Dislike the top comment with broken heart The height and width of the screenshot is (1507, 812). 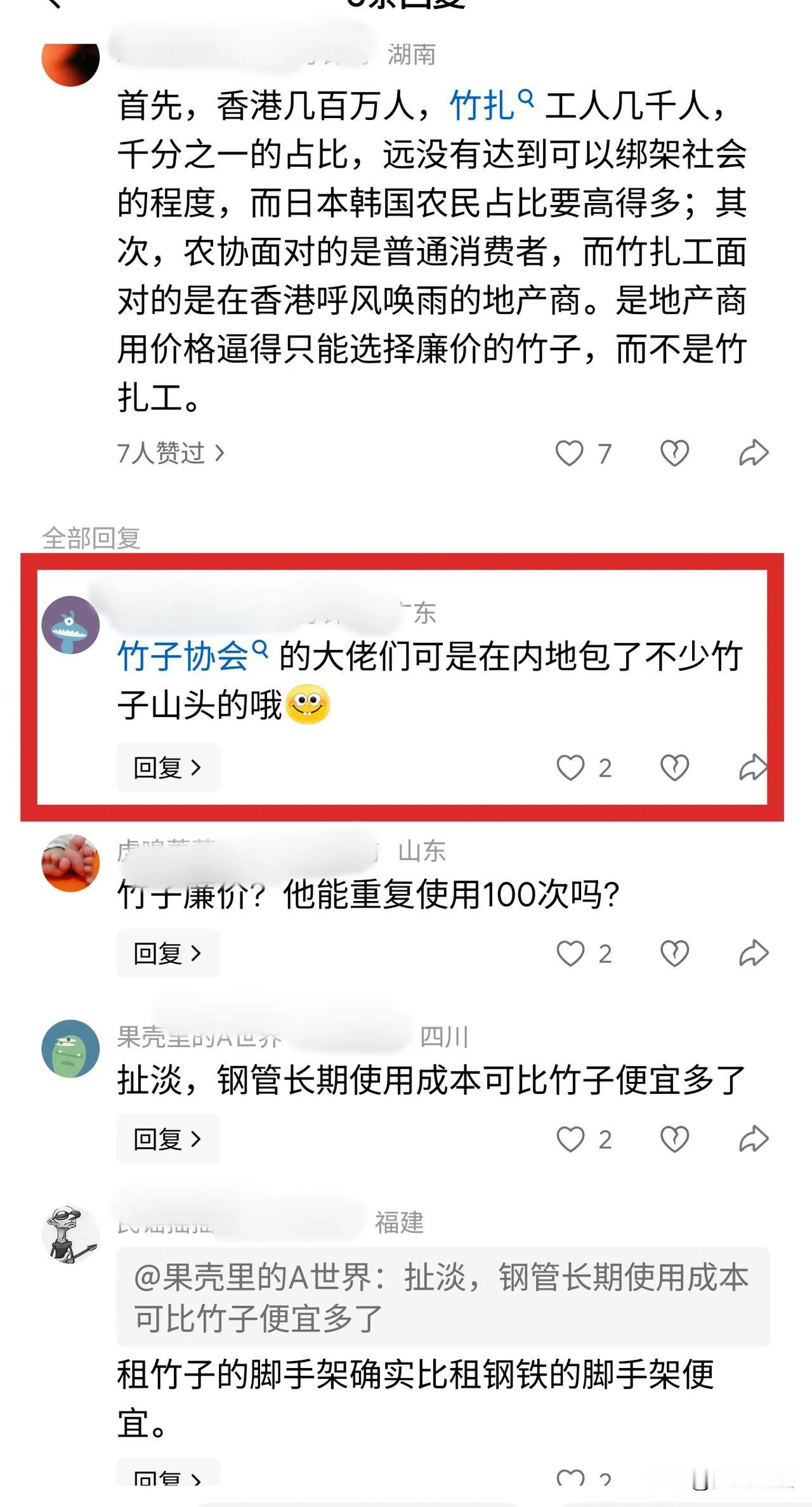click(674, 453)
